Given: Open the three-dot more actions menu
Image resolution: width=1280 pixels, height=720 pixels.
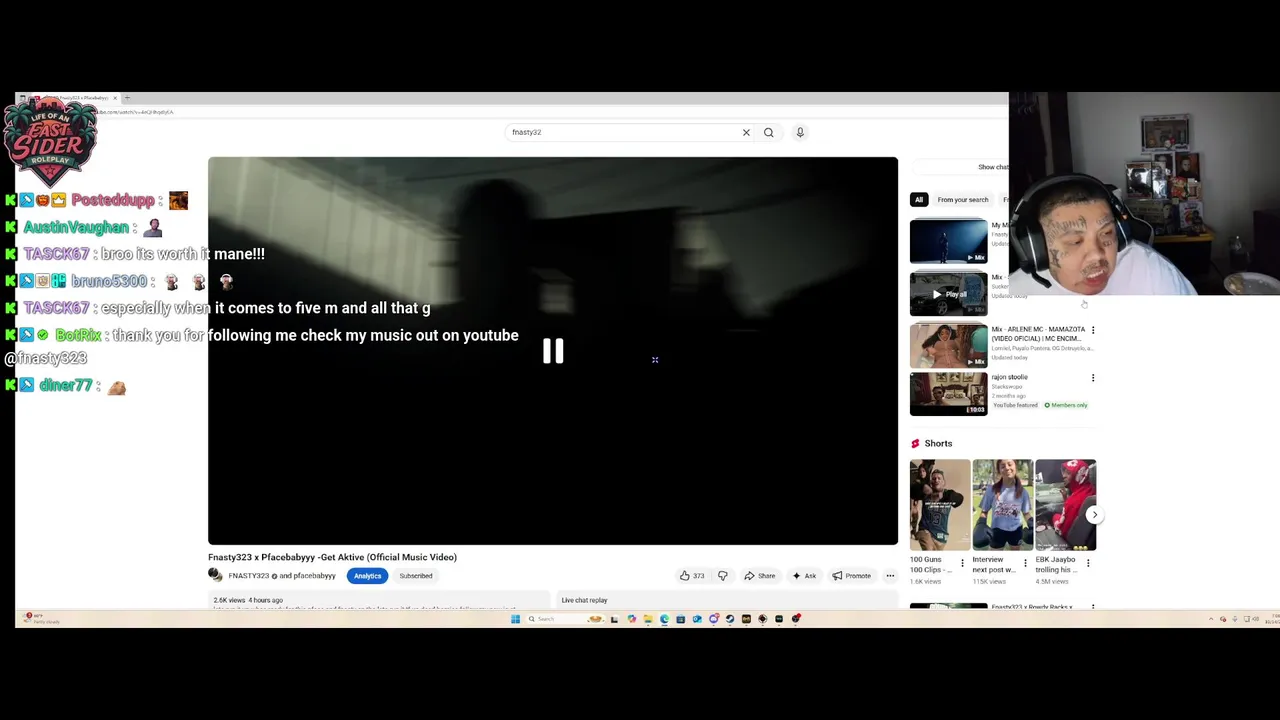Looking at the screenshot, I should pyautogui.click(x=890, y=576).
